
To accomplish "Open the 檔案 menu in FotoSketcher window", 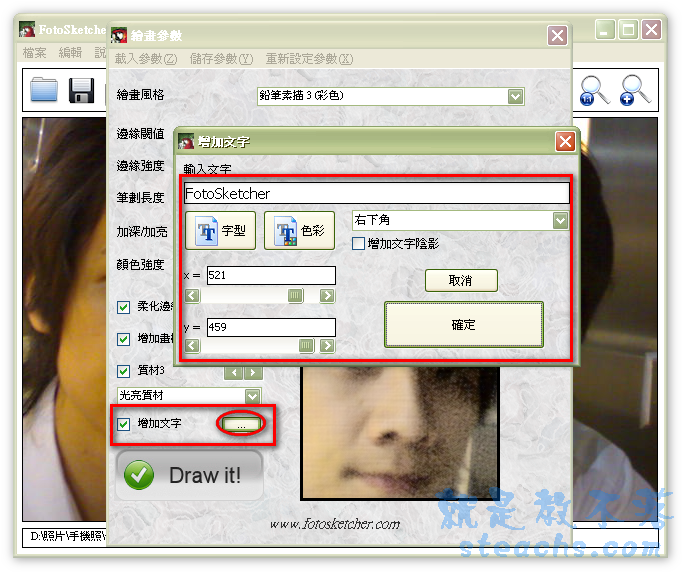I will click(34, 53).
